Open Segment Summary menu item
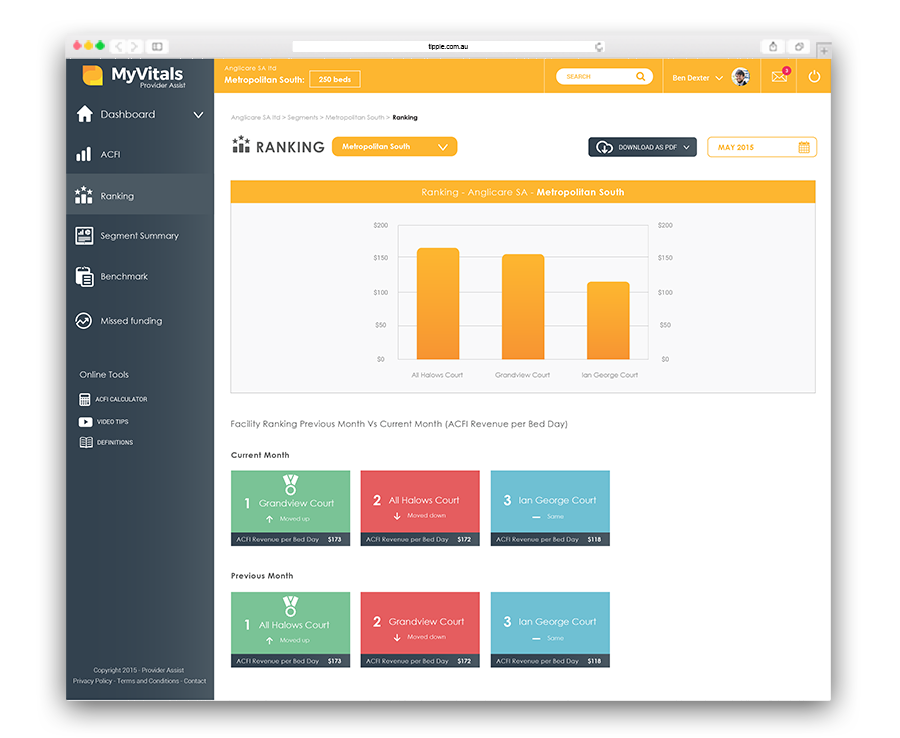This screenshot has height=738, width=900. click(140, 235)
